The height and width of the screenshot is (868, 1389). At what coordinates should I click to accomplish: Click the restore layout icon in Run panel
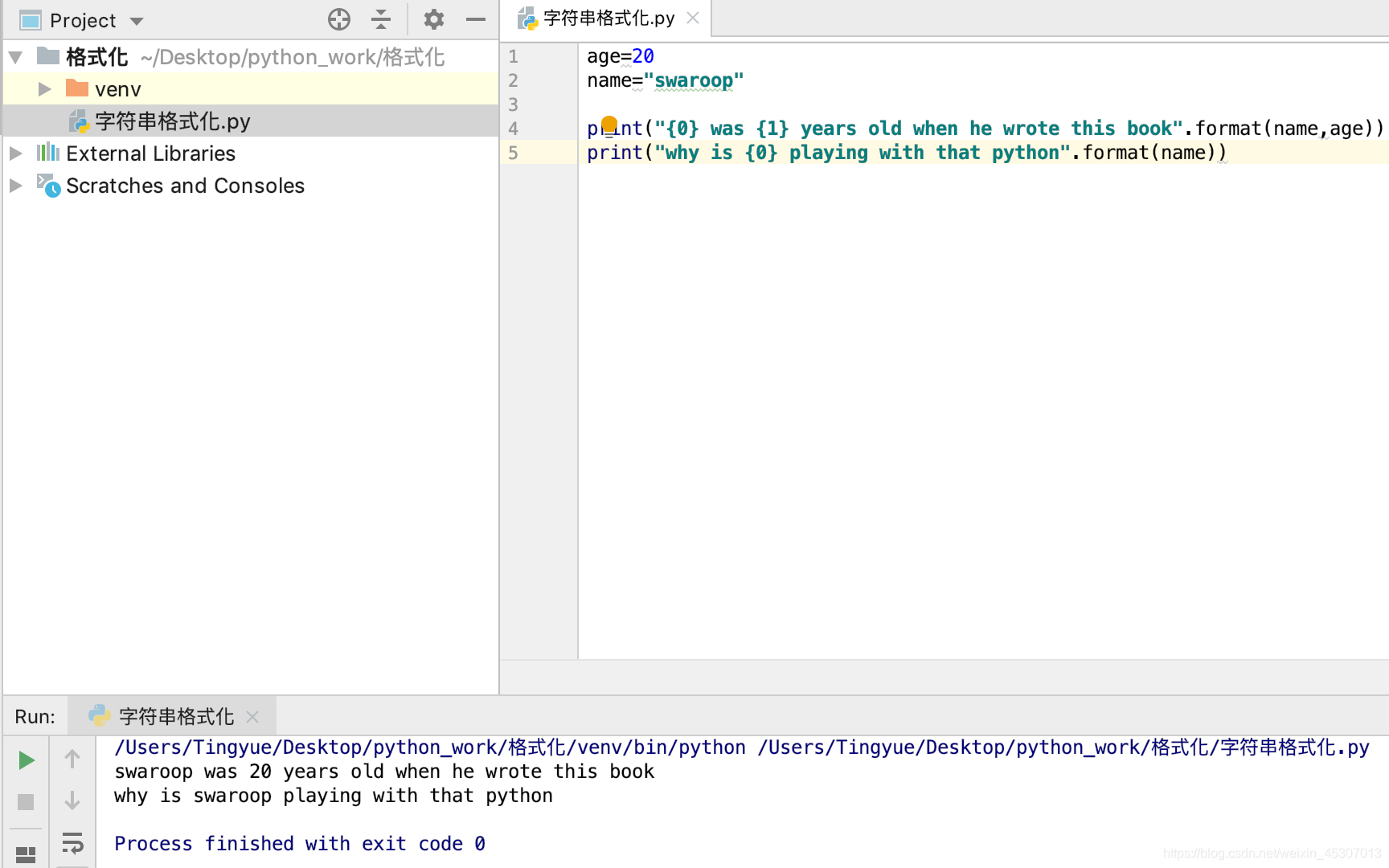tap(26, 855)
